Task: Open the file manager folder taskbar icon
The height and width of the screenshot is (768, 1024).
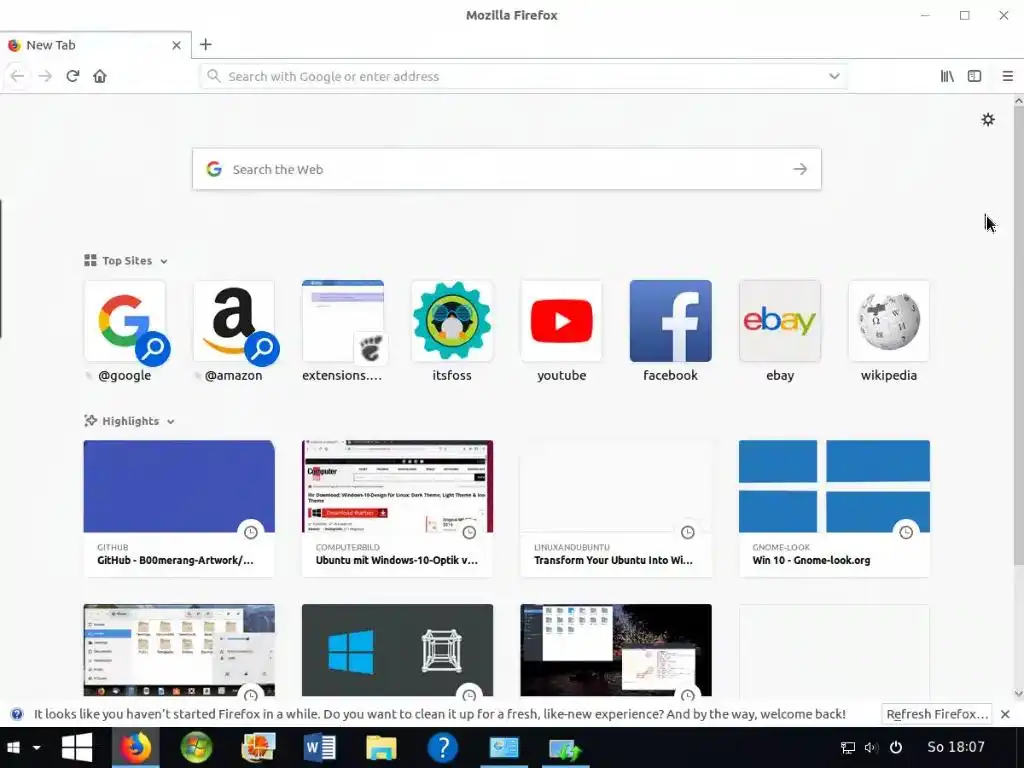Action: (381, 748)
